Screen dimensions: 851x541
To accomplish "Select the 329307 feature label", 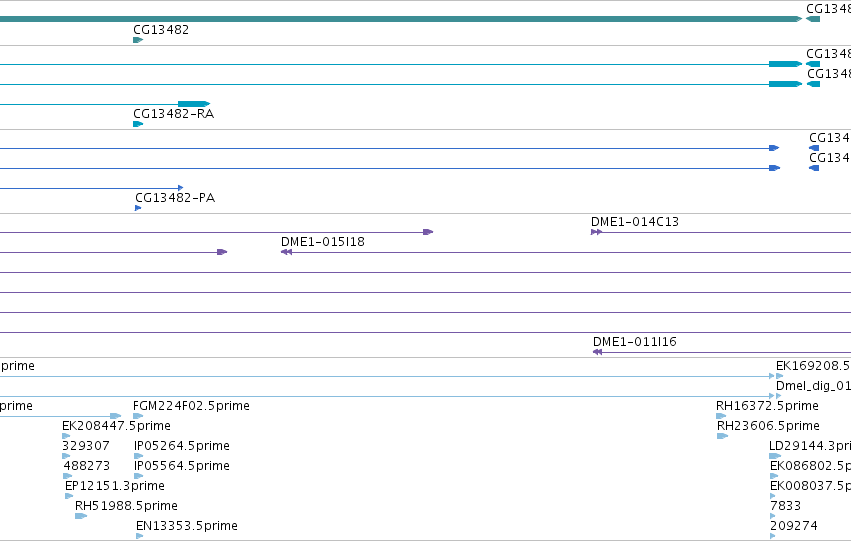I will [86, 446].
